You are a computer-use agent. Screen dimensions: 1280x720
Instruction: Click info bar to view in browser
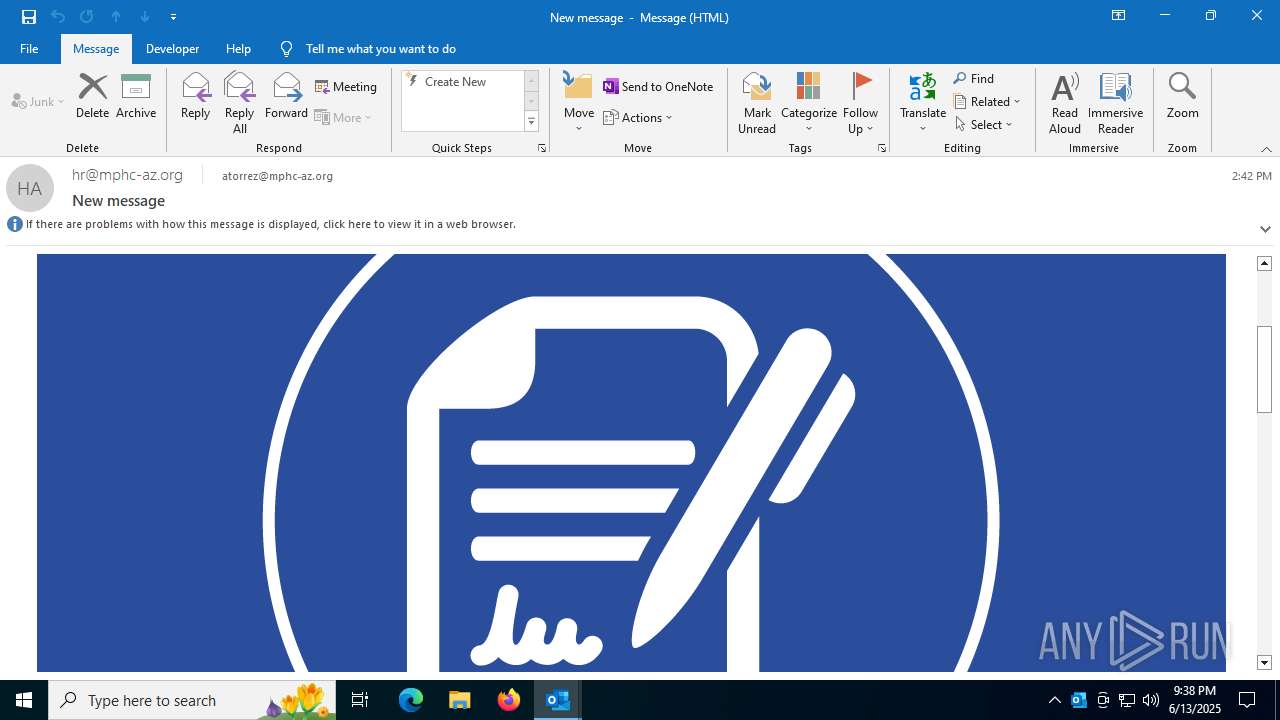(x=270, y=224)
